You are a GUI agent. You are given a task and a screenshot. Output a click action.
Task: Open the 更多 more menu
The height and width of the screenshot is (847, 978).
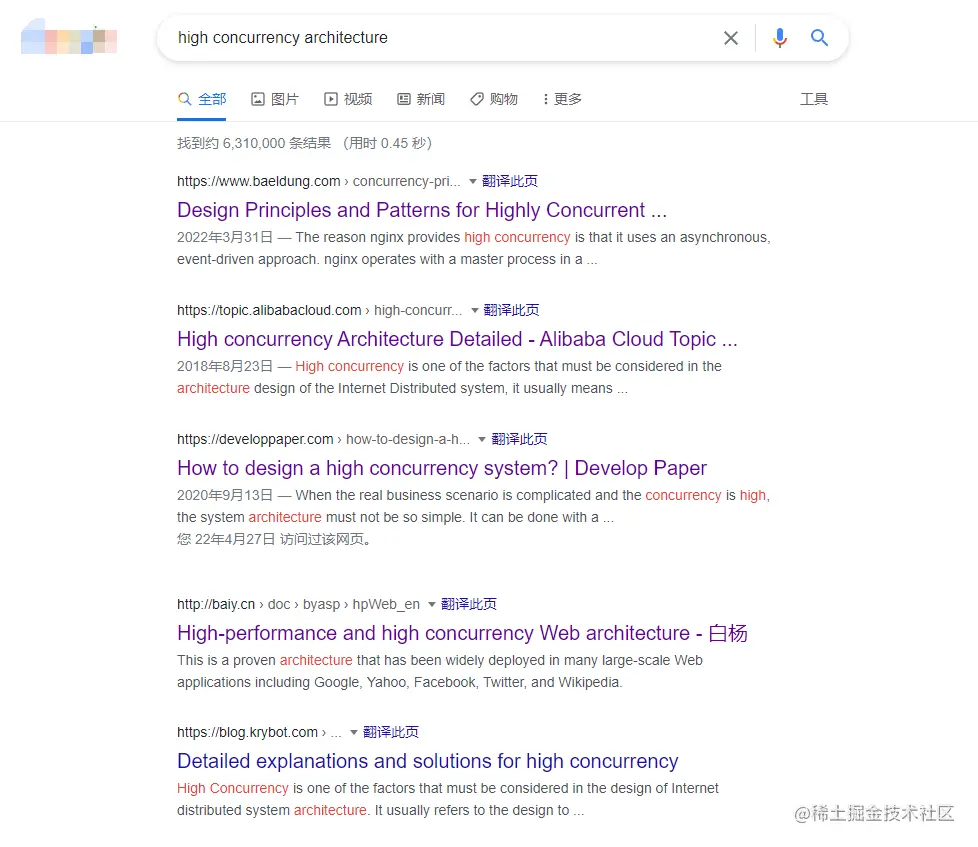(x=563, y=99)
